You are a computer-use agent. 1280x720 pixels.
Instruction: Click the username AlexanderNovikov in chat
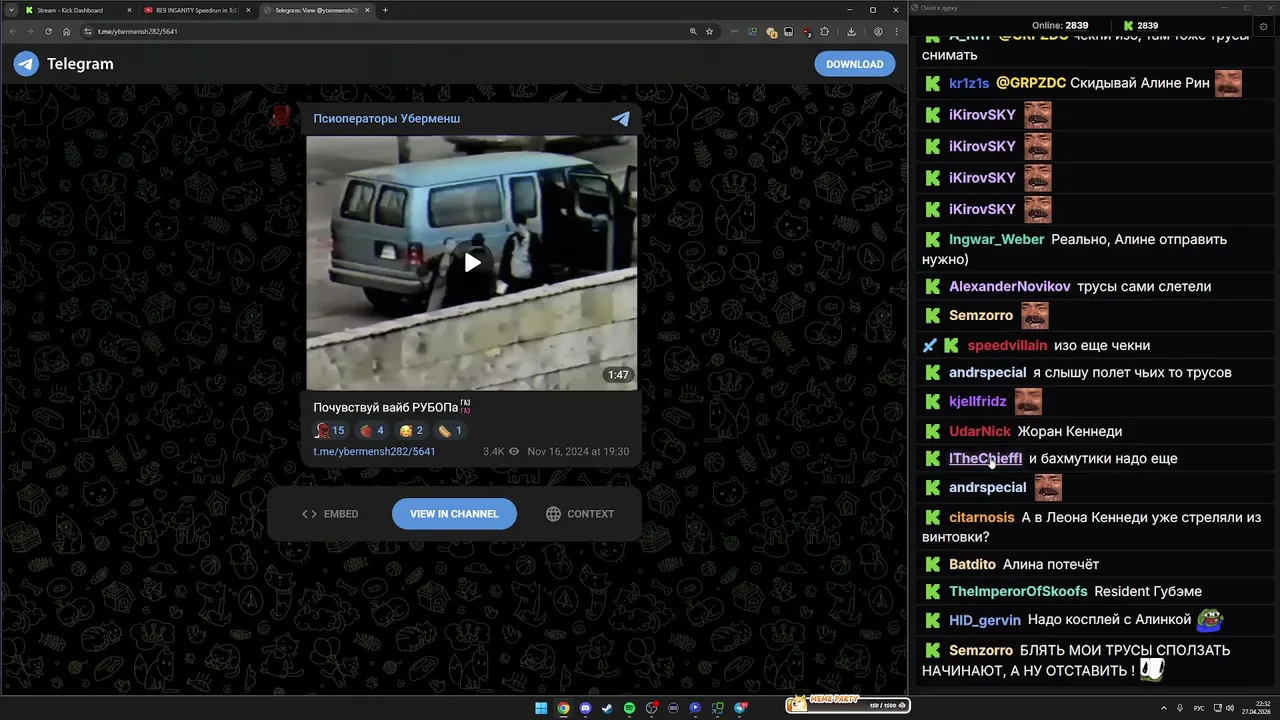1010,286
